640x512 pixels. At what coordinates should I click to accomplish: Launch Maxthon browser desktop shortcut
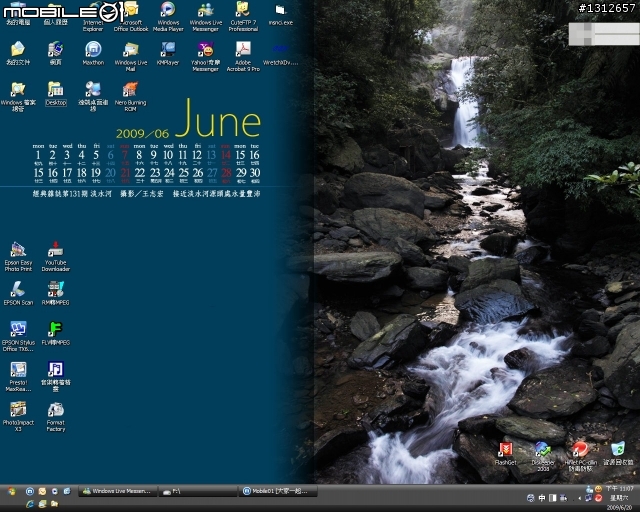coord(93,53)
